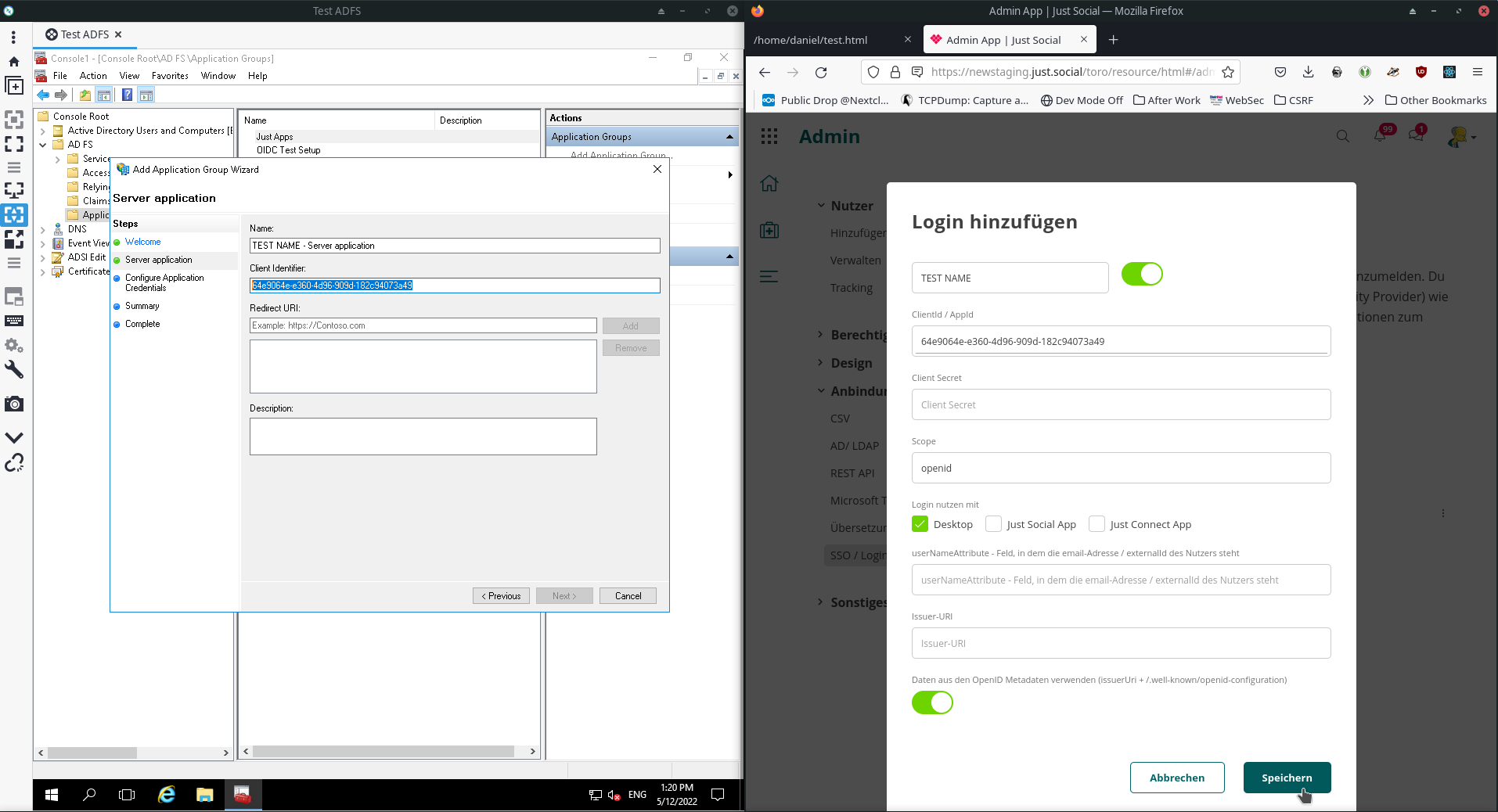
Task: Open the notifications bell icon
Action: click(x=1380, y=135)
